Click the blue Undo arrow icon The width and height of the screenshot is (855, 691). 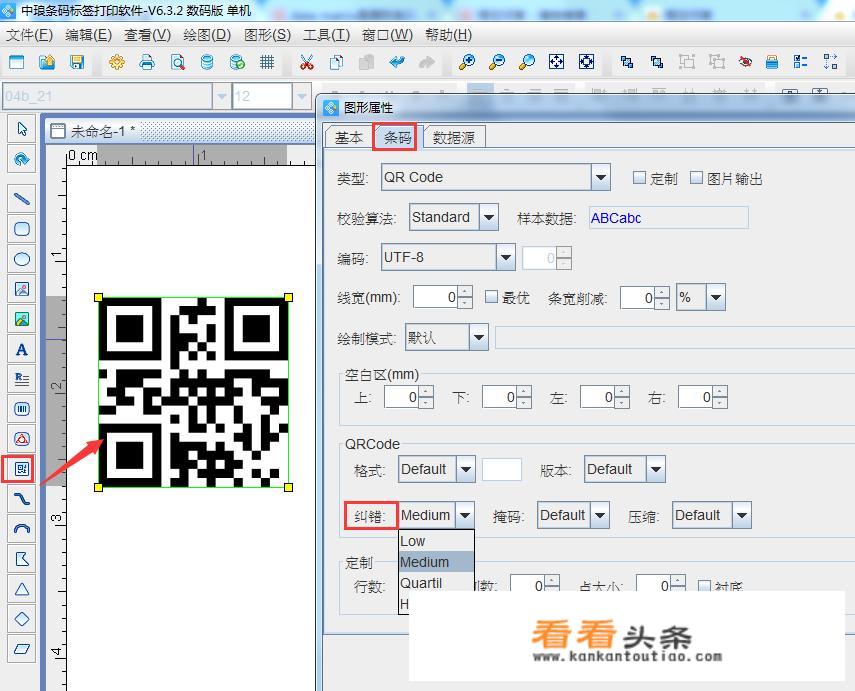(x=397, y=62)
